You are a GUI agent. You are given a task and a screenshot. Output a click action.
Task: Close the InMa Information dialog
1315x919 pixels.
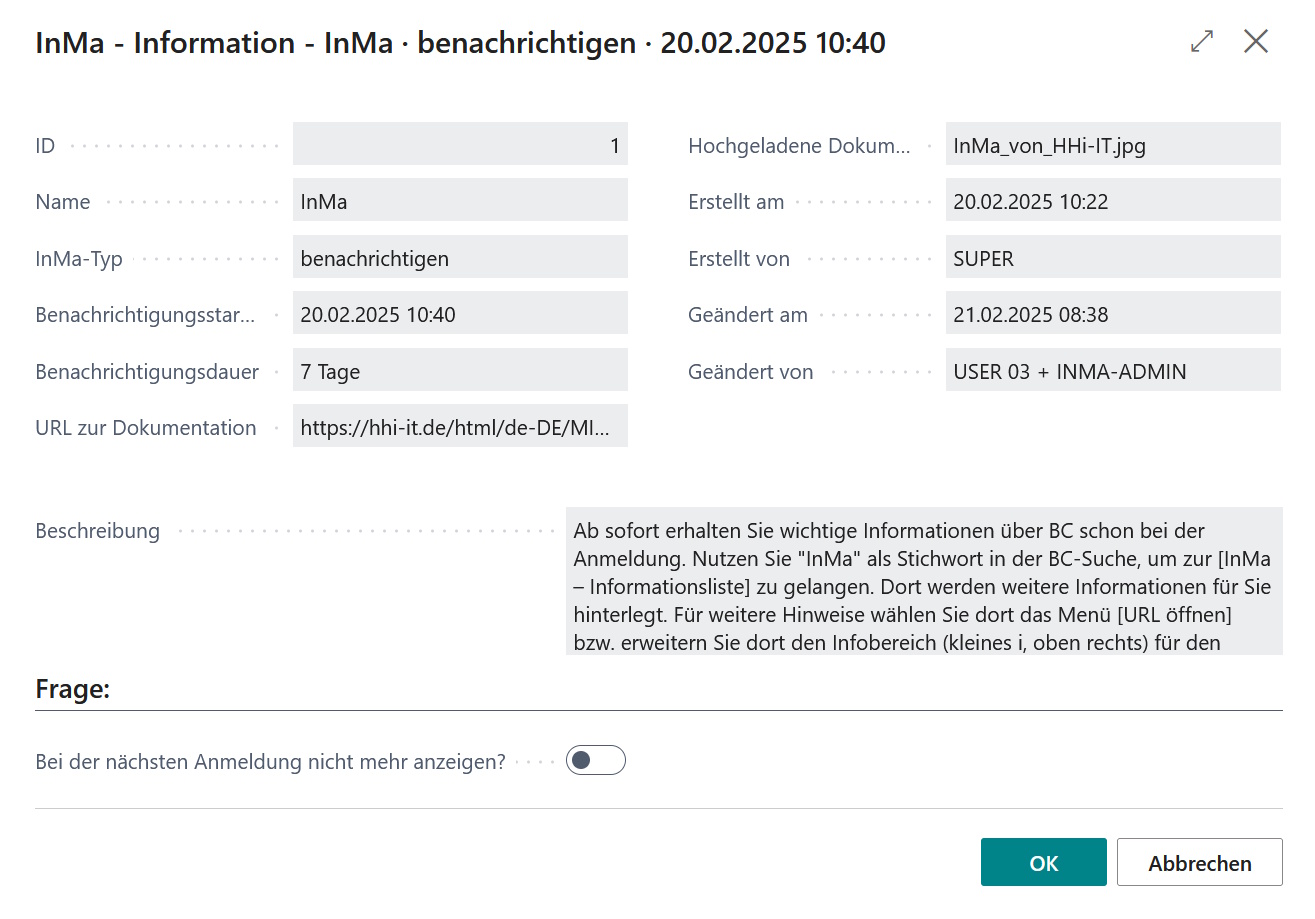pyautogui.click(x=1256, y=42)
